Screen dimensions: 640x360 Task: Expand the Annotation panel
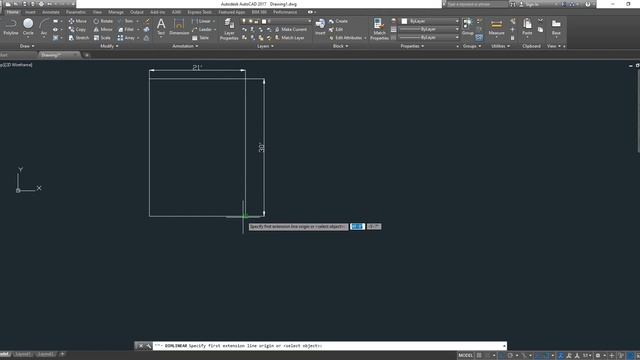(185, 46)
